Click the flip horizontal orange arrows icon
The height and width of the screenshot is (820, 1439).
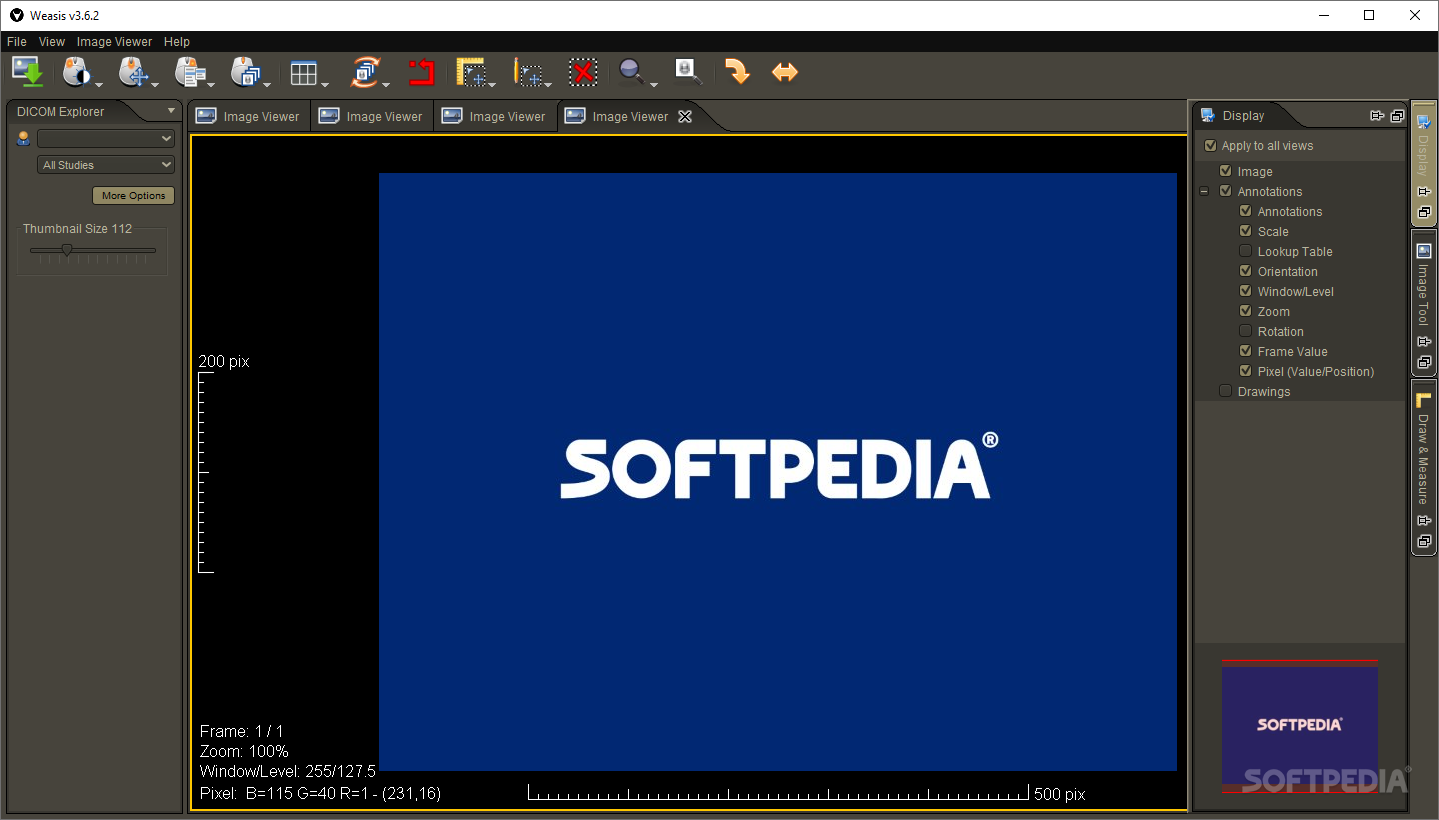coord(785,72)
